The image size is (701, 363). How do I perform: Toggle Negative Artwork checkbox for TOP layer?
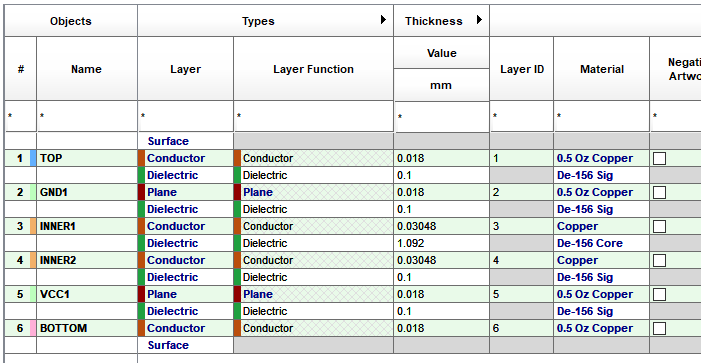659,158
